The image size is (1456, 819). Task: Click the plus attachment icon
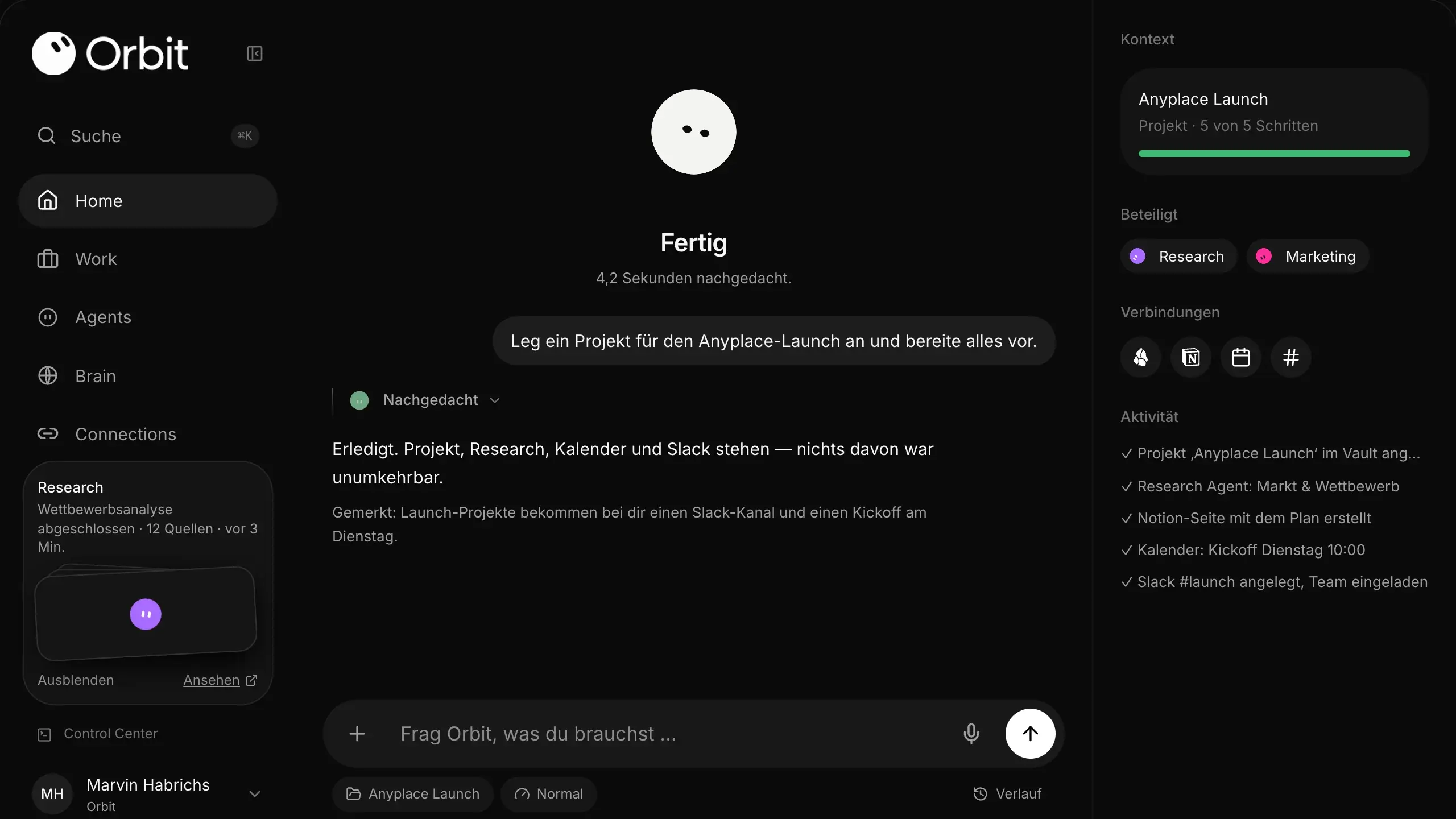pos(357,734)
